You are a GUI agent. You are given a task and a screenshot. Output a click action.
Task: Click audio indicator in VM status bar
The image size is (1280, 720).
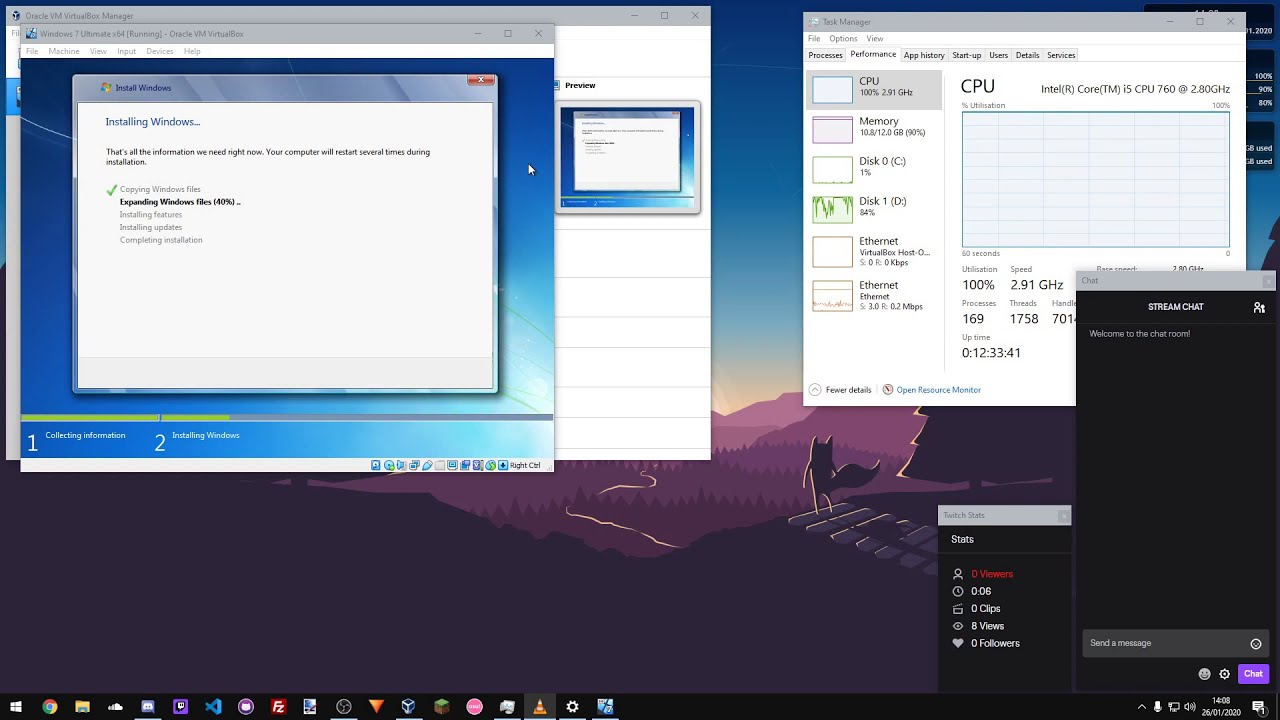[x=401, y=465]
